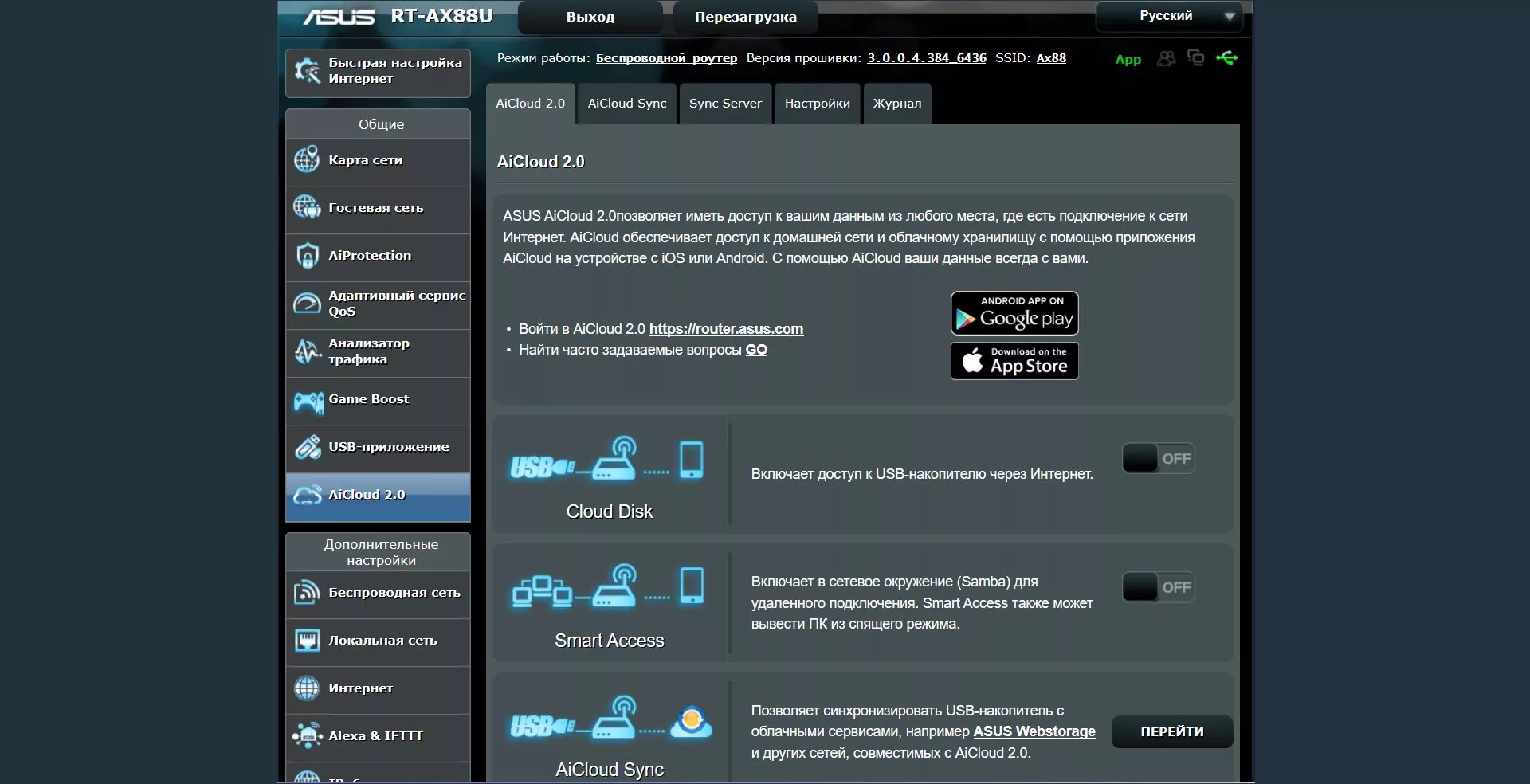The width and height of the screenshot is (1530, 784).
Task: Click the AiCloud Sync illustration icon
Action: [610, 717]
